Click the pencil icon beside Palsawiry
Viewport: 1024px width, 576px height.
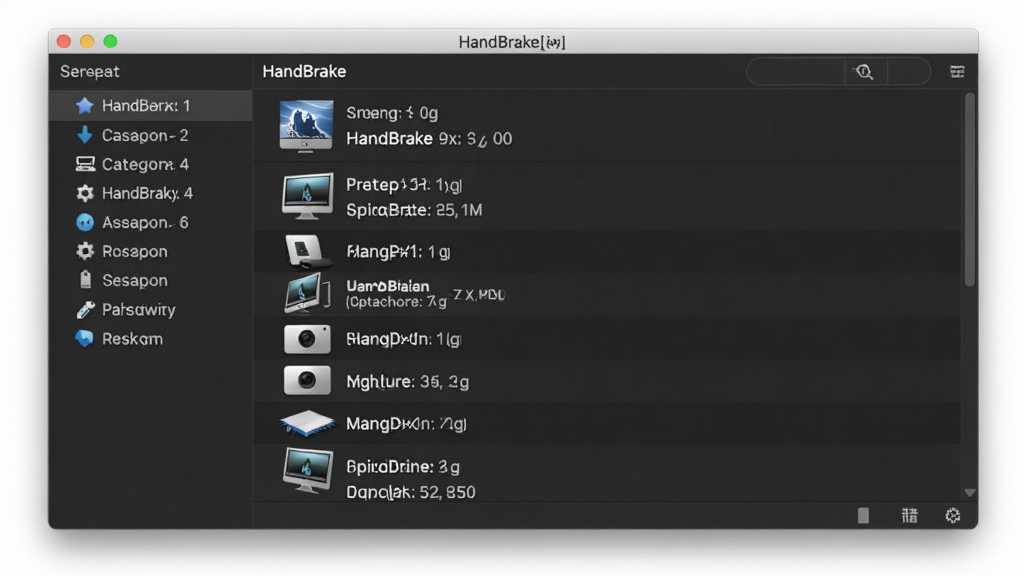(x=85, y=310)
